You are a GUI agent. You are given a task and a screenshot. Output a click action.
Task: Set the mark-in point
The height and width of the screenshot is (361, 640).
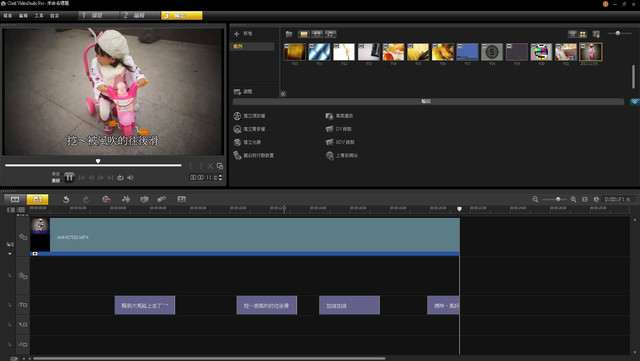(x=191, y=166)
